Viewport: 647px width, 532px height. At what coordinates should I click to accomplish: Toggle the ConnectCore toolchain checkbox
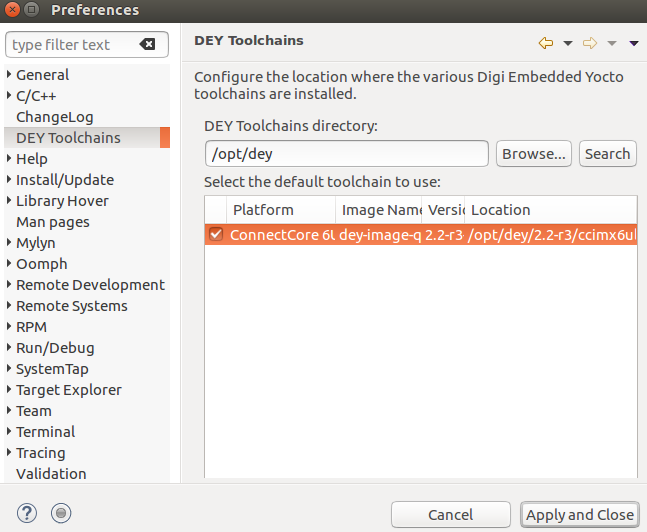[x=216, y=234]
